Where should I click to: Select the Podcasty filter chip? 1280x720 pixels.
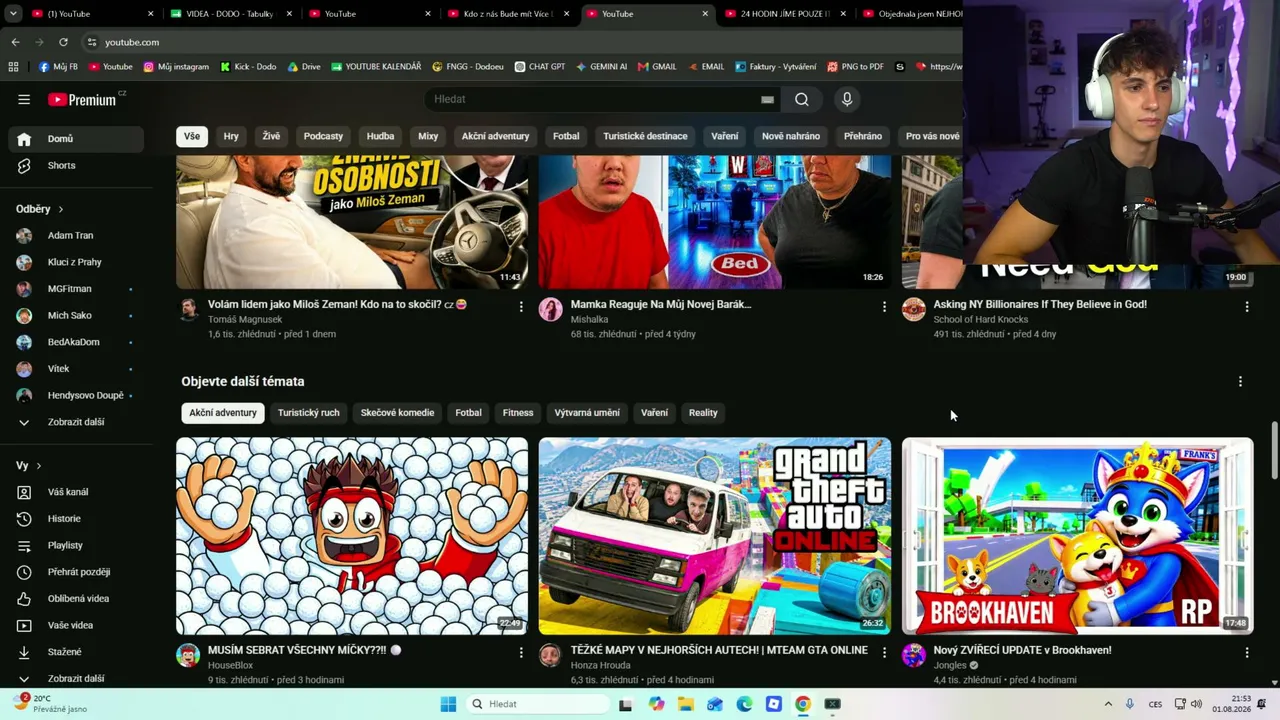323,136
